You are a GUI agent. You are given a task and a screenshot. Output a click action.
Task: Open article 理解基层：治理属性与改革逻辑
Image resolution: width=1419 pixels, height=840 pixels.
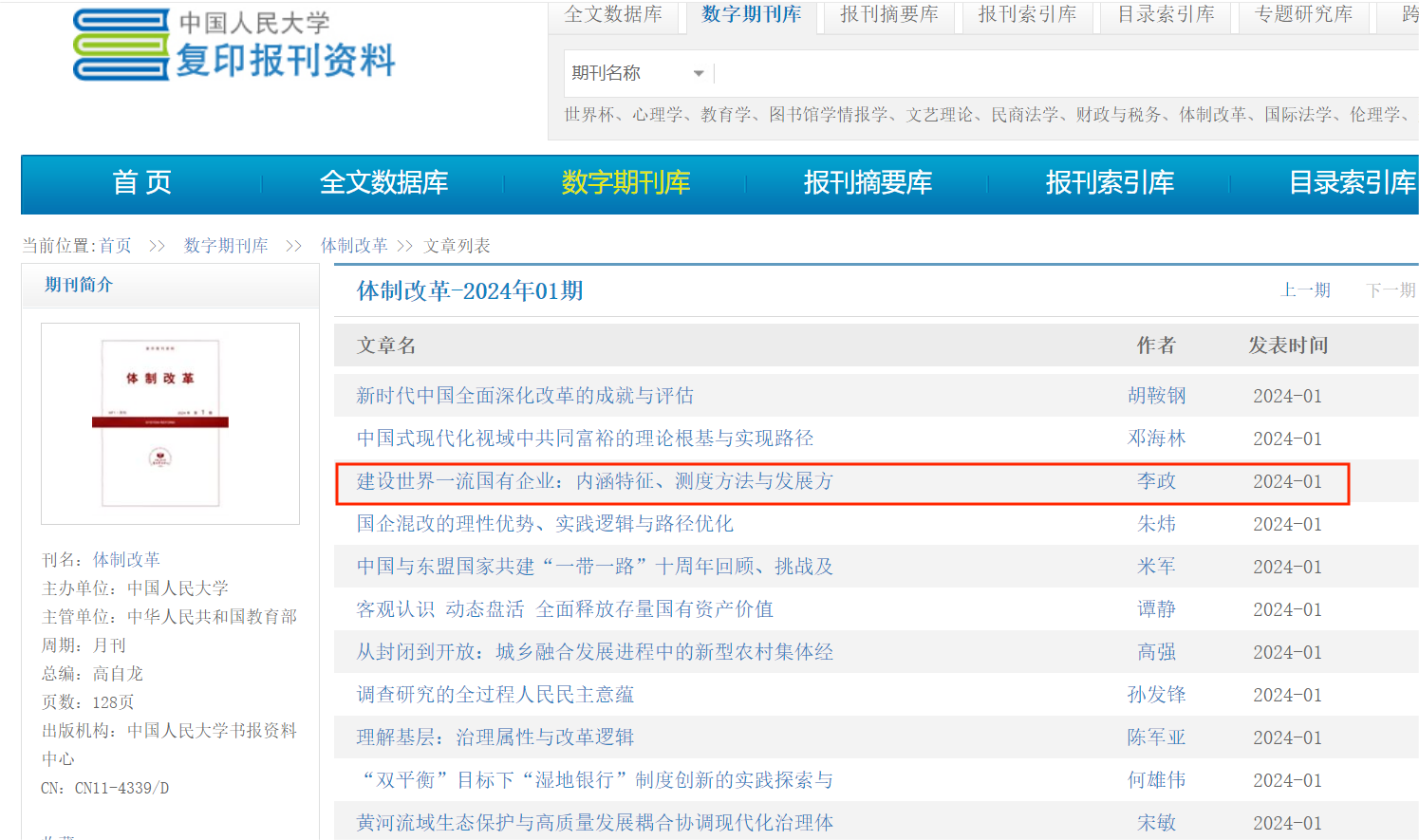495,737
